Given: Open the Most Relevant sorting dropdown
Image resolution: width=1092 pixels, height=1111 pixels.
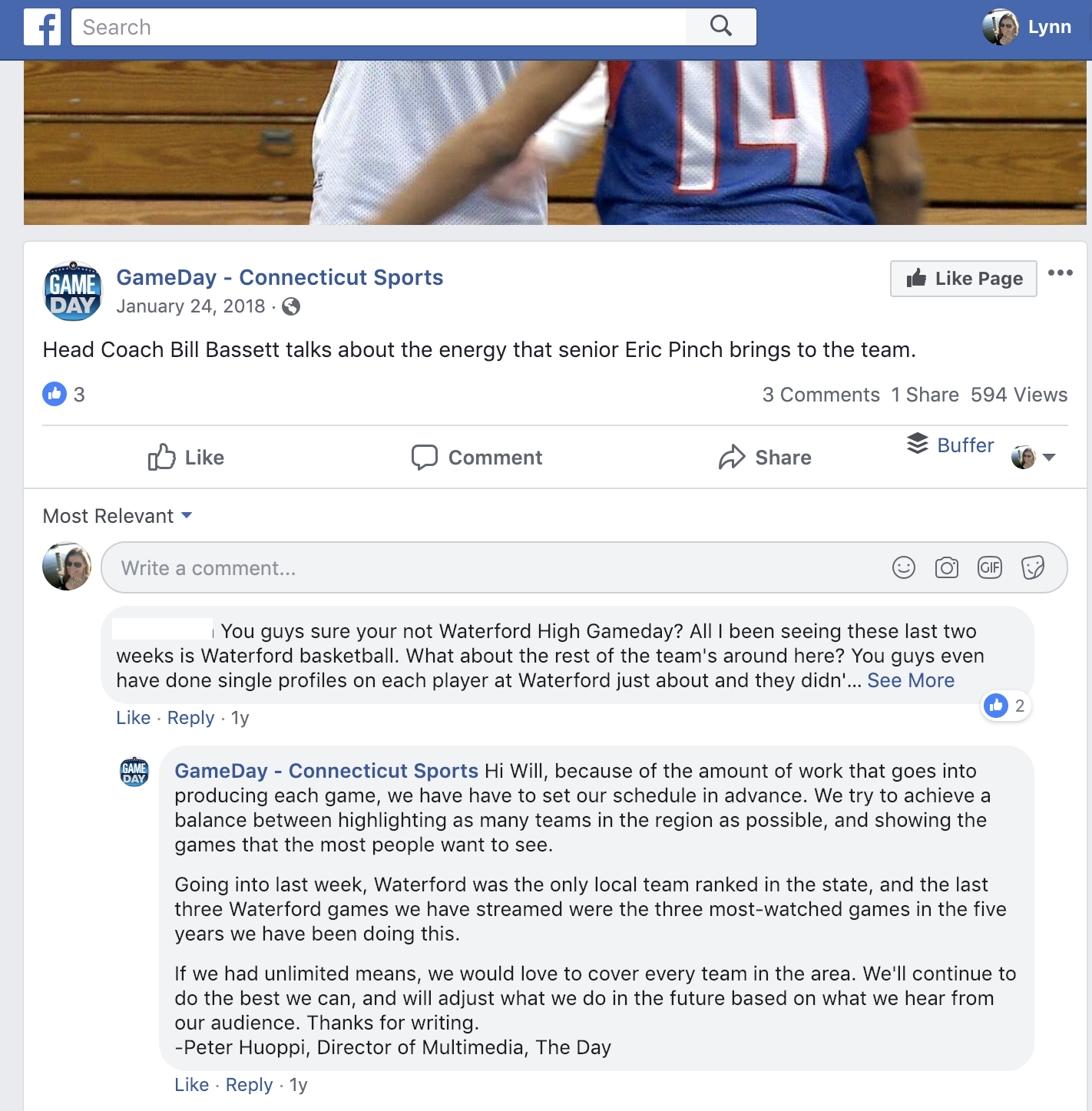Looking at the screenshot, I should (117, 516).
